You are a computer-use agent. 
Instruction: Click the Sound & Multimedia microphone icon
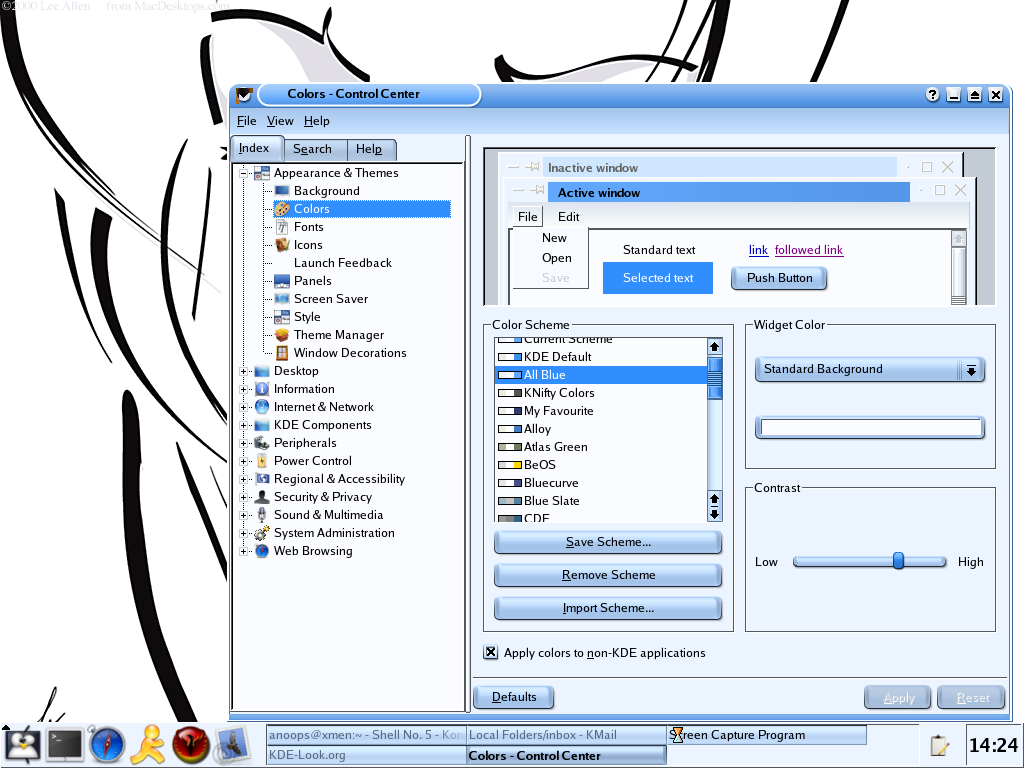click(262, 515)
